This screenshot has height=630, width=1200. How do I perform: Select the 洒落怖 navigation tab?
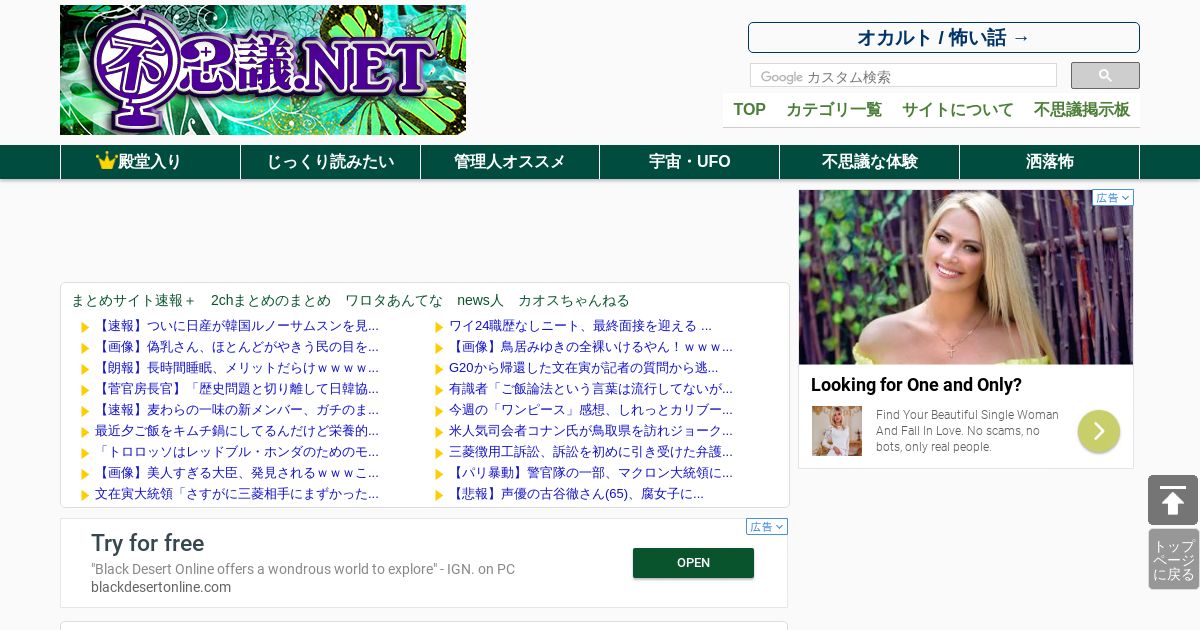pos(1050,162)
